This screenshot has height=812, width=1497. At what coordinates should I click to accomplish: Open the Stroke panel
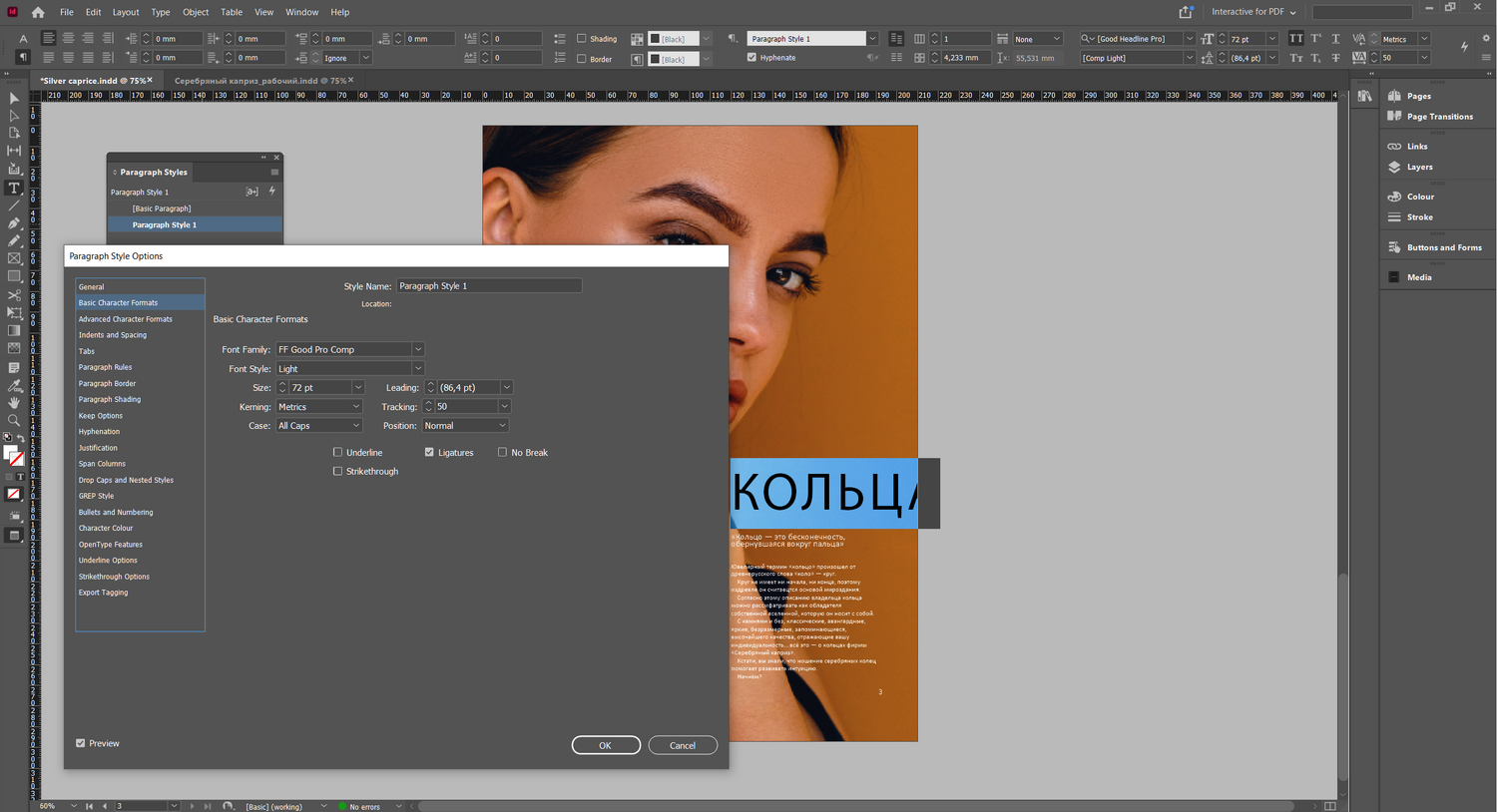tap(1419, 217)
